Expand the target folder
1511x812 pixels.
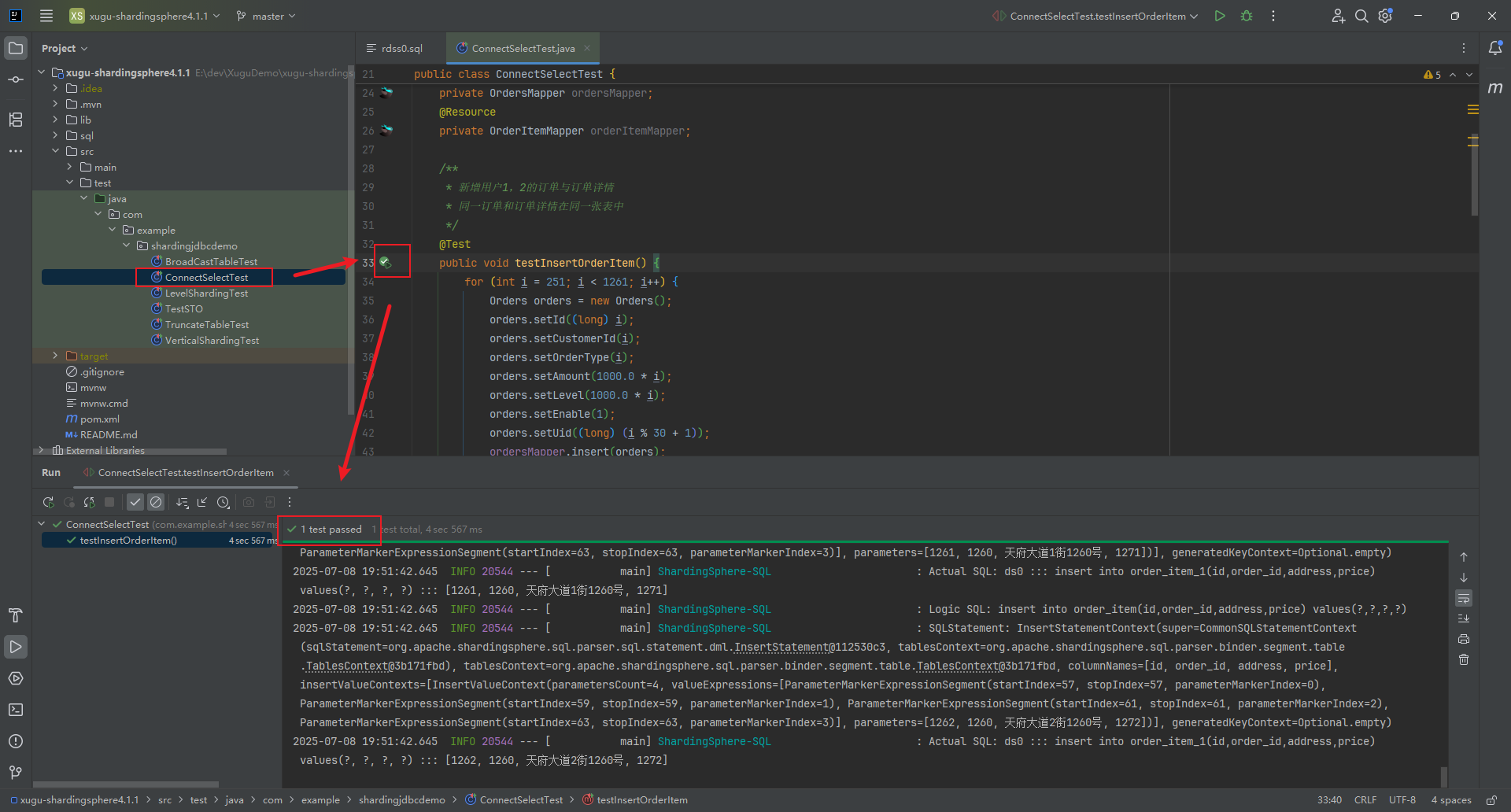[55, 356]
